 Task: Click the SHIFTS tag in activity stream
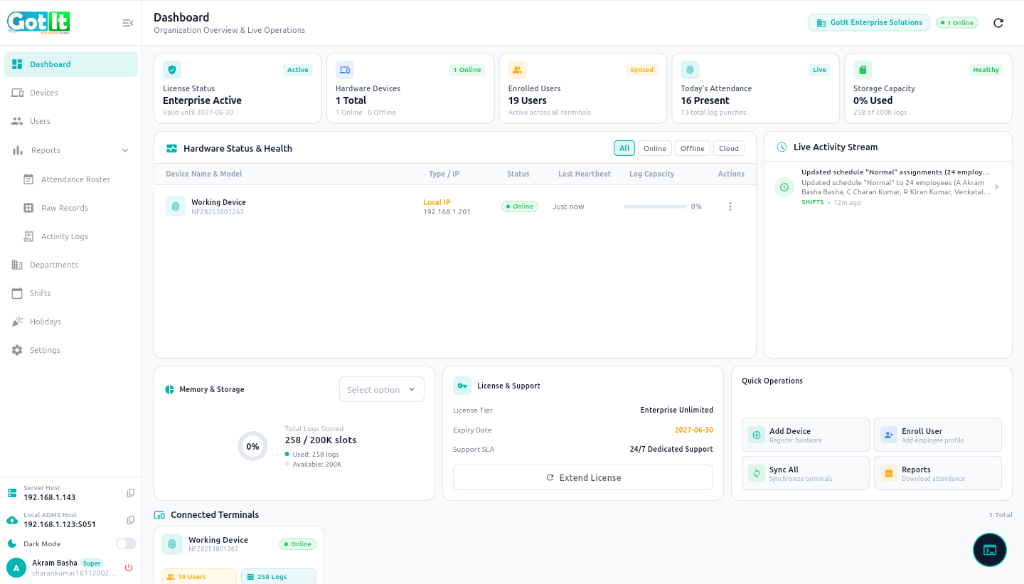pyautogui.click(x=812, y=203)
